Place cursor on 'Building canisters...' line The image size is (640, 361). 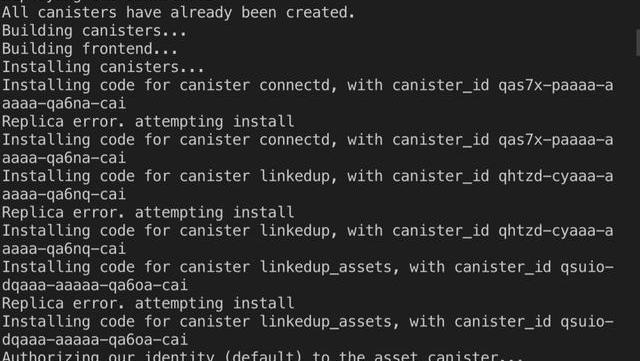[x=94, y=31]
